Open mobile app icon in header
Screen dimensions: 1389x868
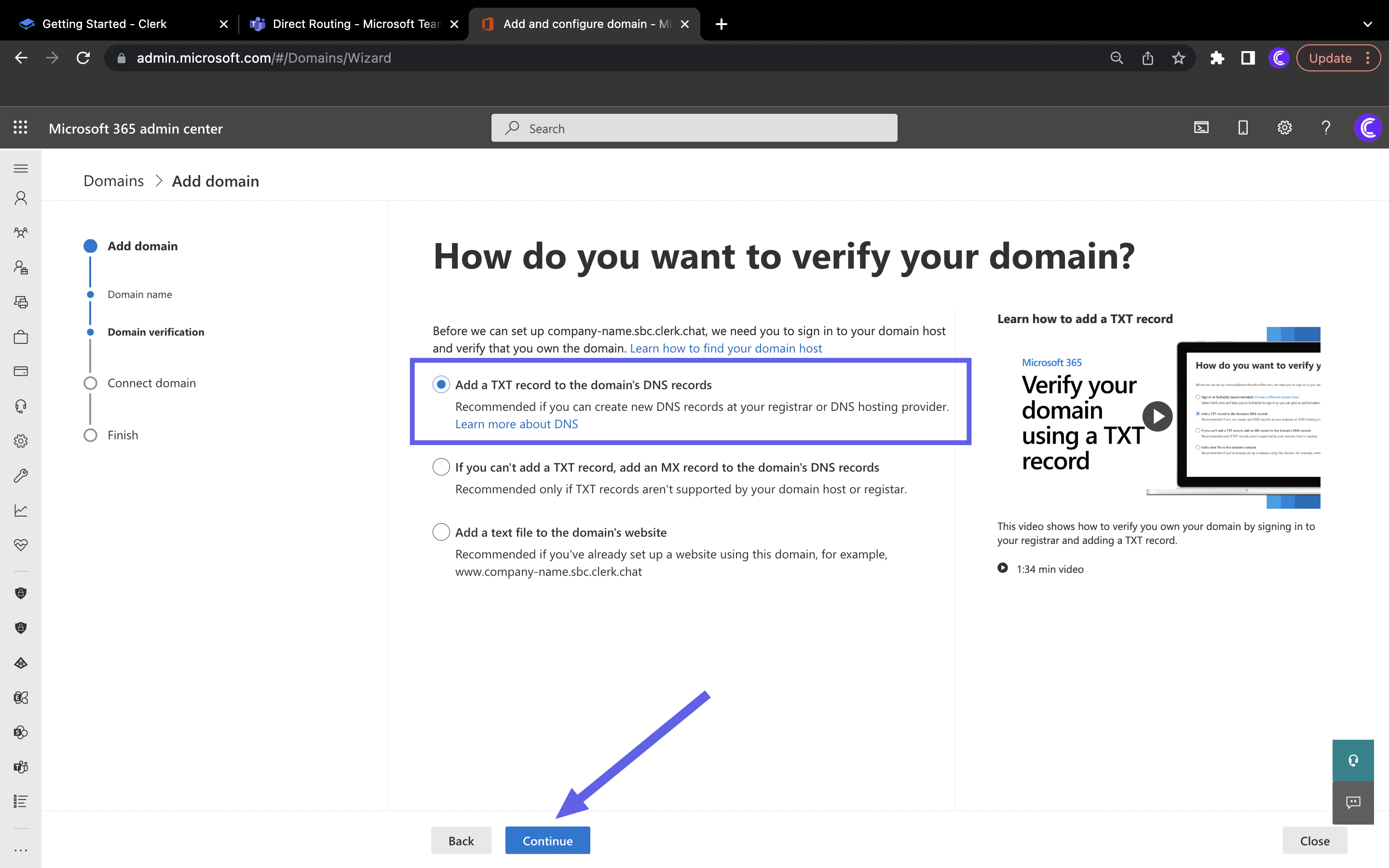coord(1243,127)
